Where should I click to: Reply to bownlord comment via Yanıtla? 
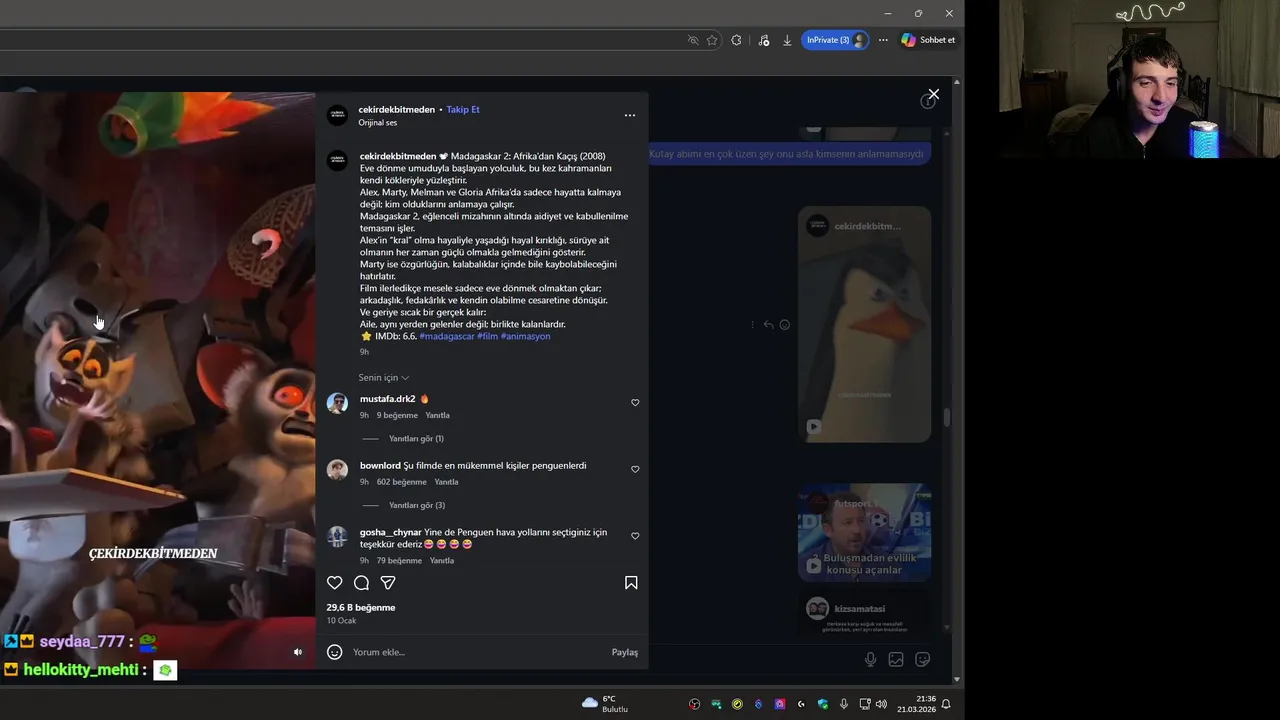point(446,482)
